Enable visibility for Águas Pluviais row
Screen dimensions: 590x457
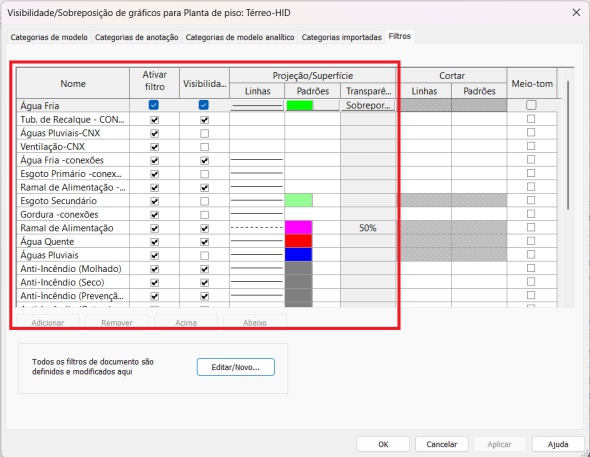coord(204,255)
